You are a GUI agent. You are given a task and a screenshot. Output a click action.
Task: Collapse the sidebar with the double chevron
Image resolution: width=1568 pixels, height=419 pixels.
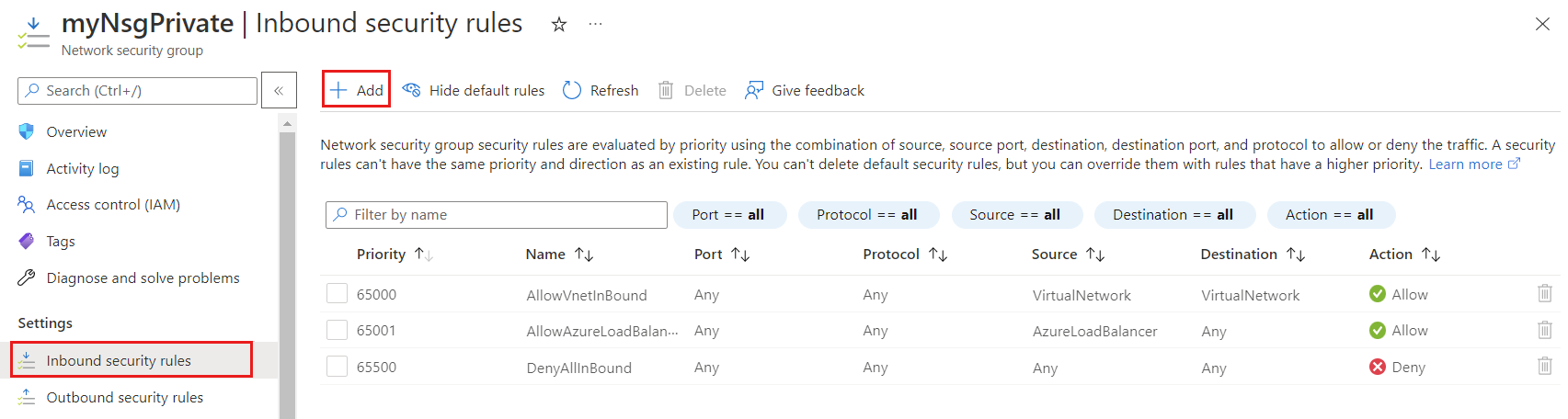click(x=279, y=90)
